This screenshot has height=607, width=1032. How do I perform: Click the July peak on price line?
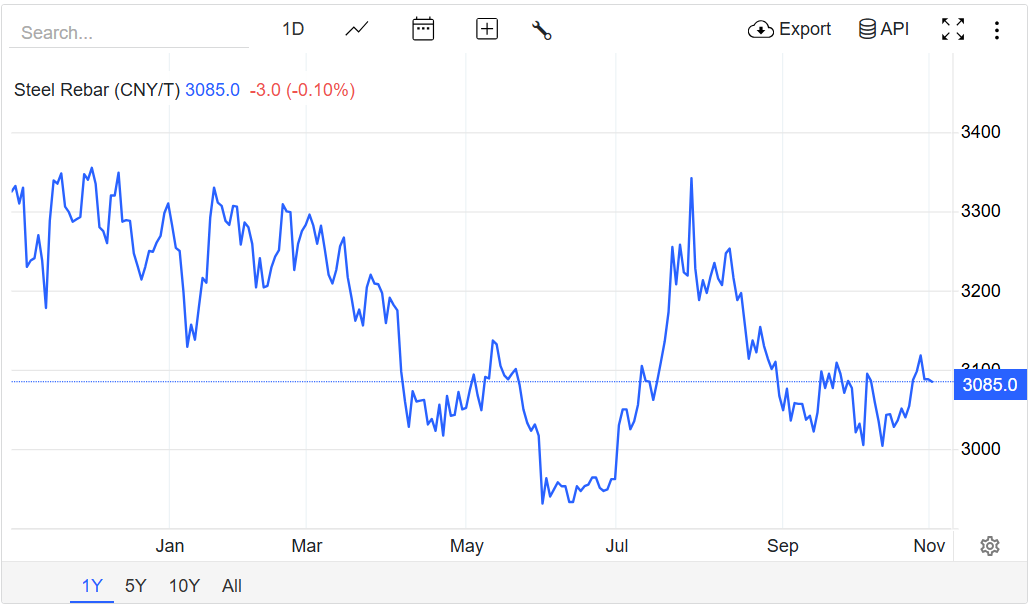pyautogui.click(x=691, y=179)
